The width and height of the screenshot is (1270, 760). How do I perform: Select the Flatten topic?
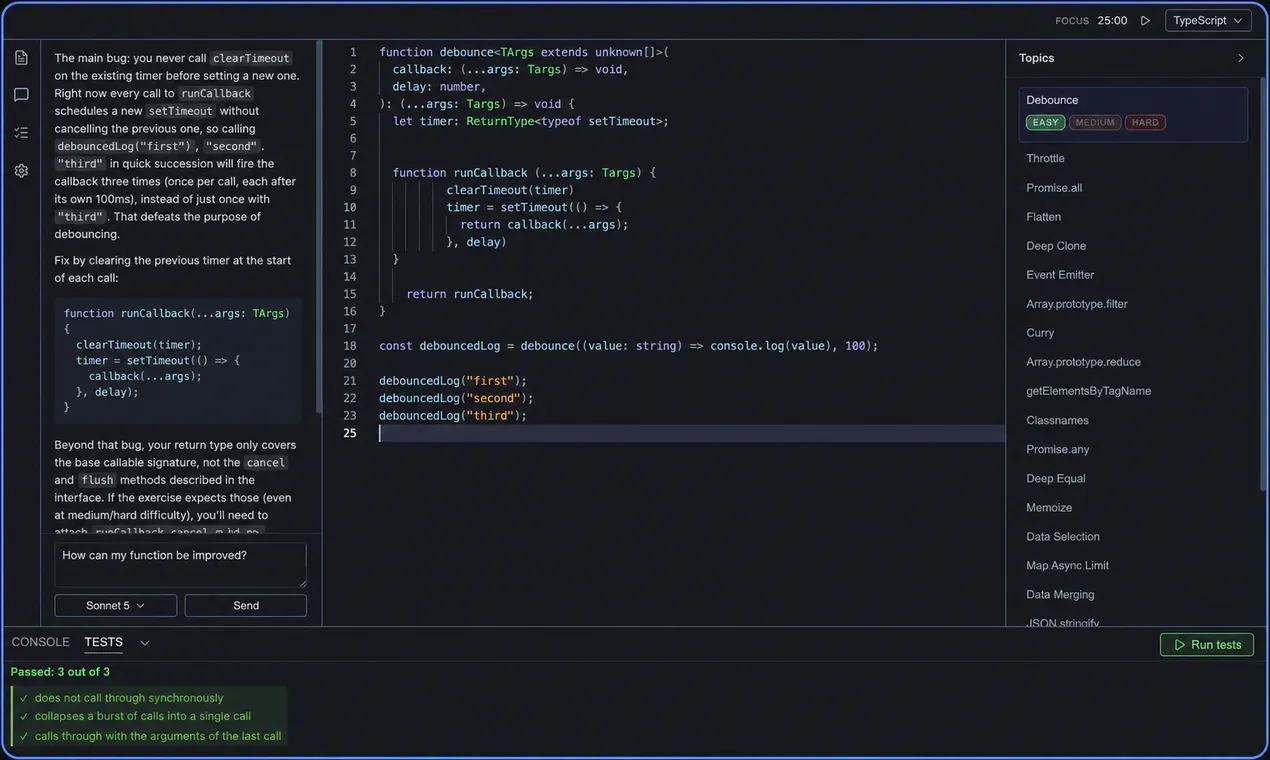(1043, 216)
